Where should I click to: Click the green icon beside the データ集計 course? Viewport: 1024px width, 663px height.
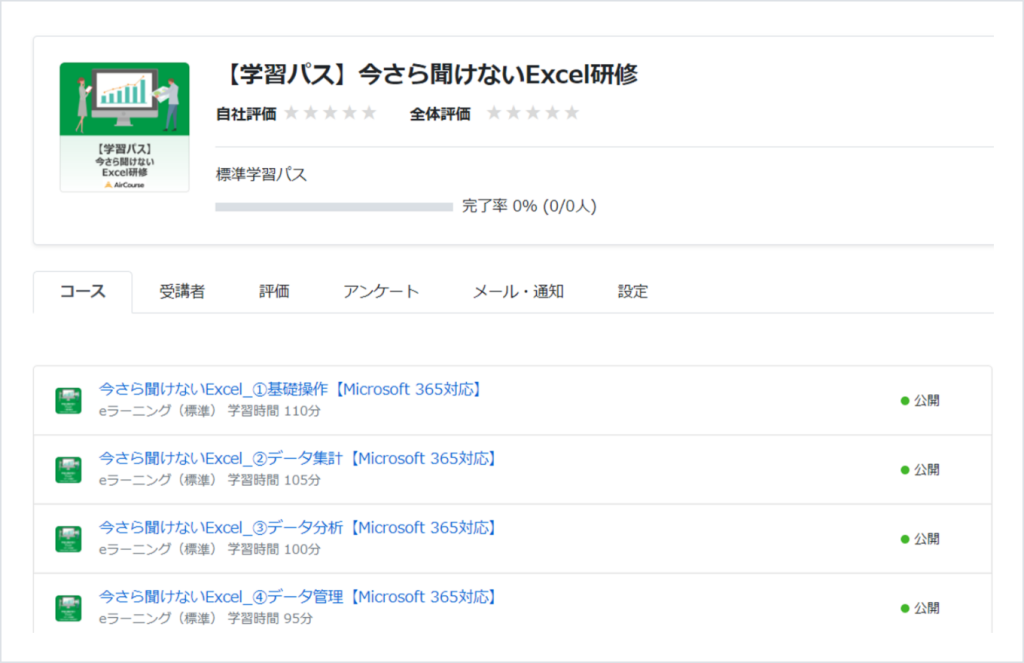(x=68, y=470)
